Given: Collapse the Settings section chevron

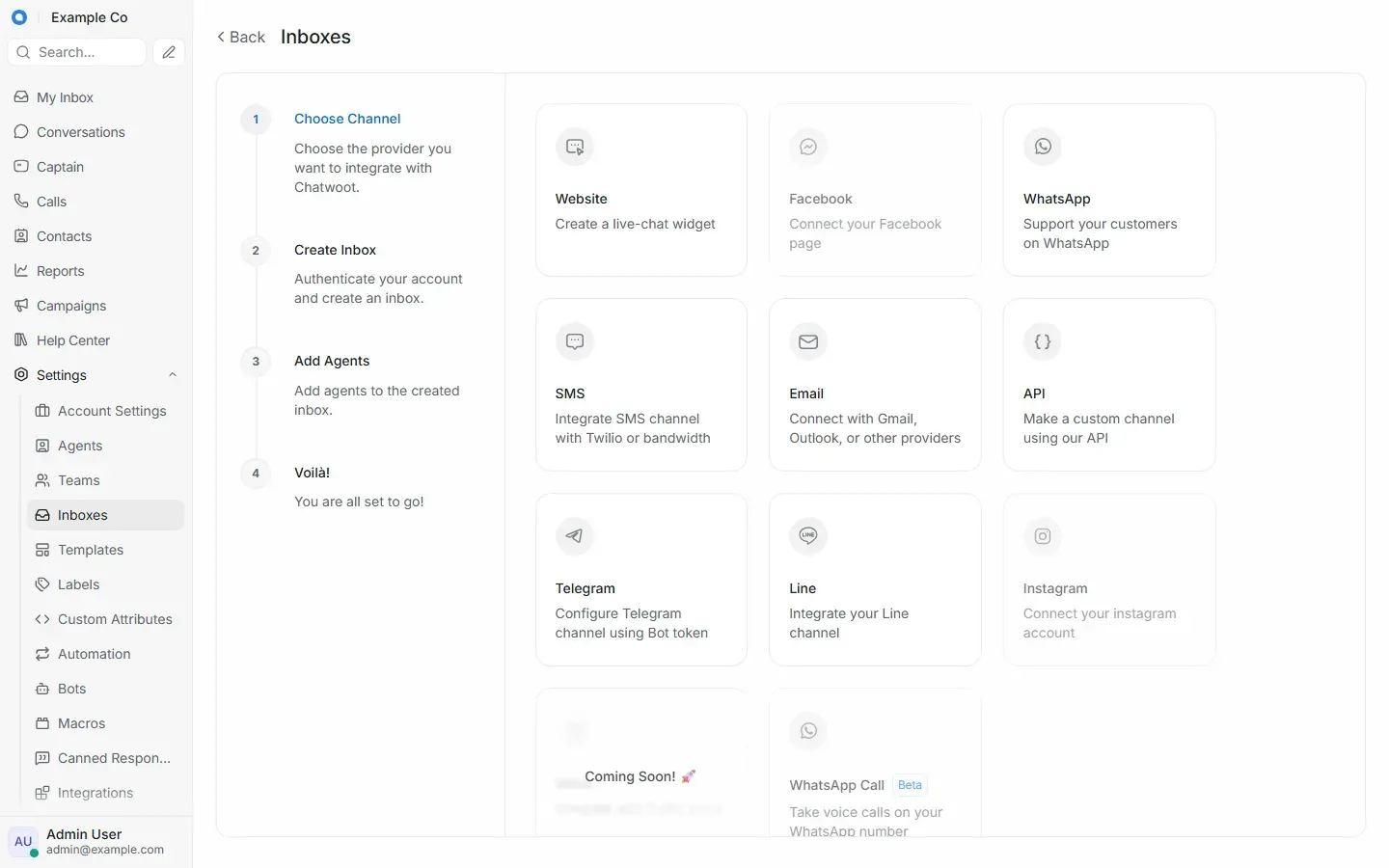Looking at the screenshot, I should coord(173,375).
